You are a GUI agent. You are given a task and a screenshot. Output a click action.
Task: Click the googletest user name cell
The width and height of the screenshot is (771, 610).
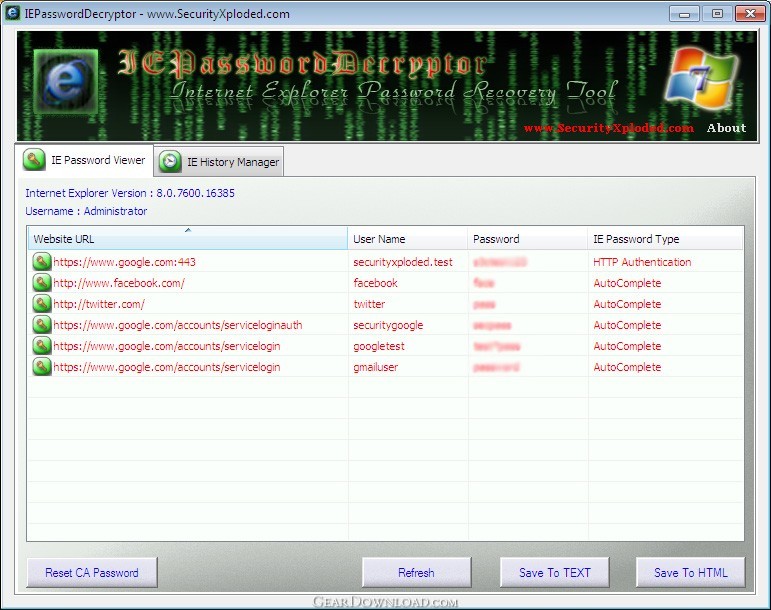(379, 346)
